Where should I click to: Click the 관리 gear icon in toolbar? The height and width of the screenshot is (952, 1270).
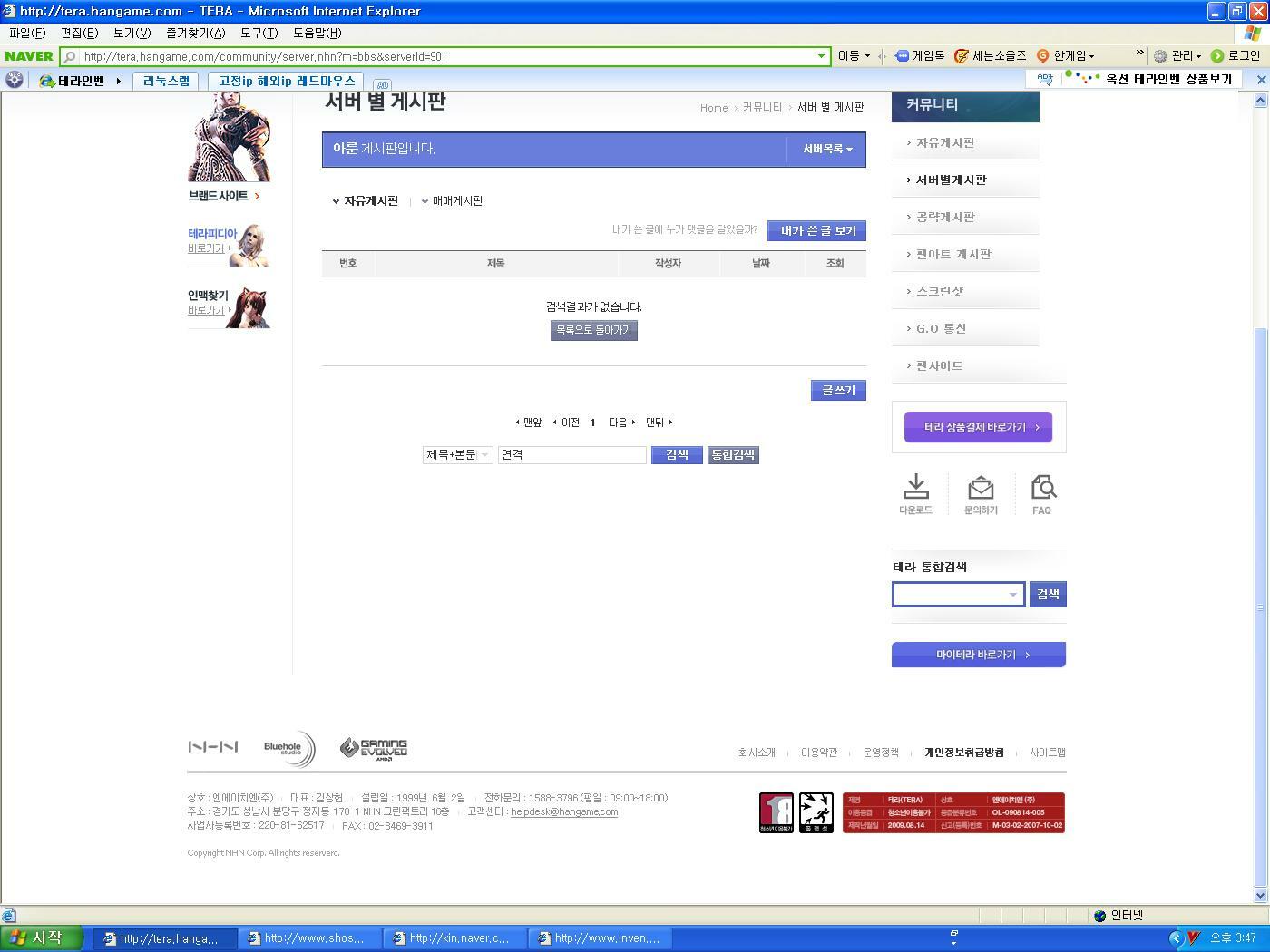click(x=1160, y=56)
